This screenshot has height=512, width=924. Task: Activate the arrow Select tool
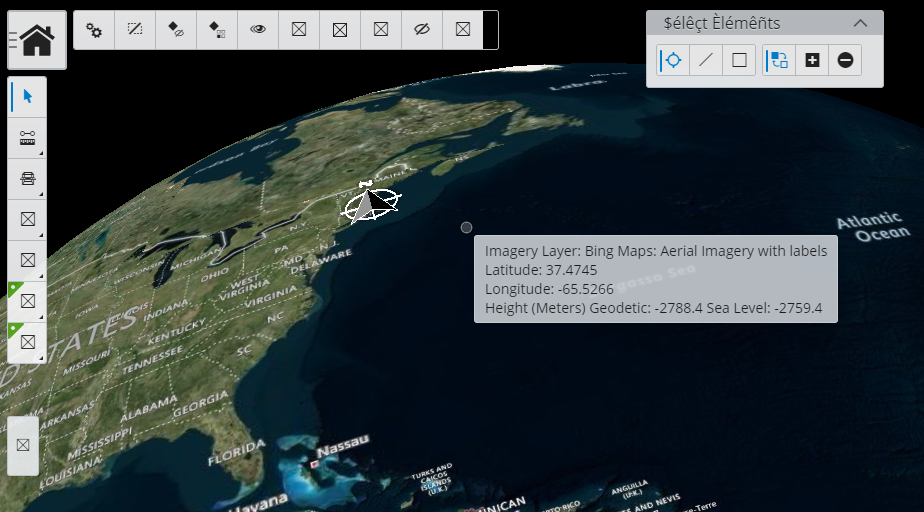27,96
